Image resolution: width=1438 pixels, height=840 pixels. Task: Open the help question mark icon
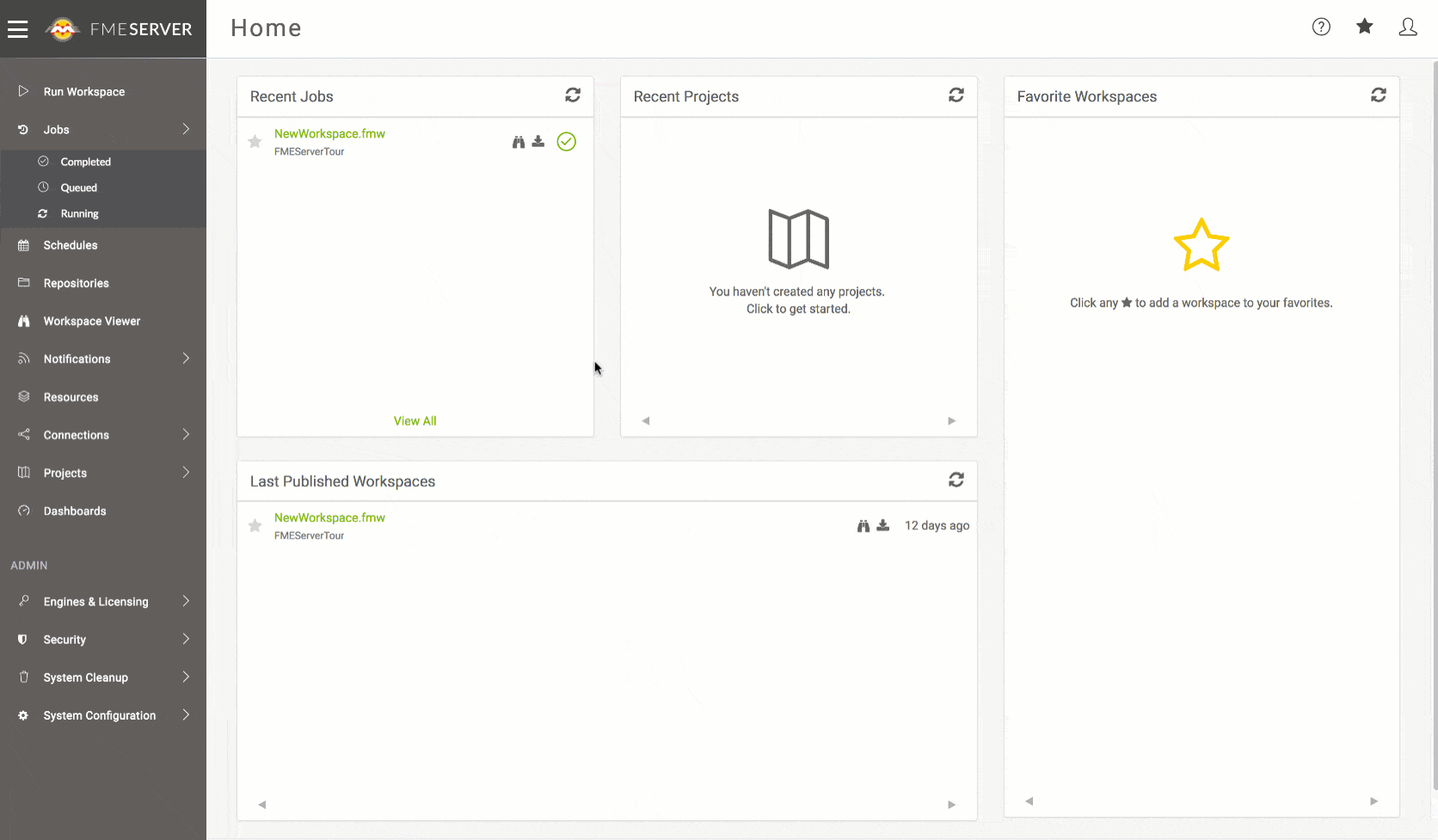pyautogui.click(x=1321, y=27)
